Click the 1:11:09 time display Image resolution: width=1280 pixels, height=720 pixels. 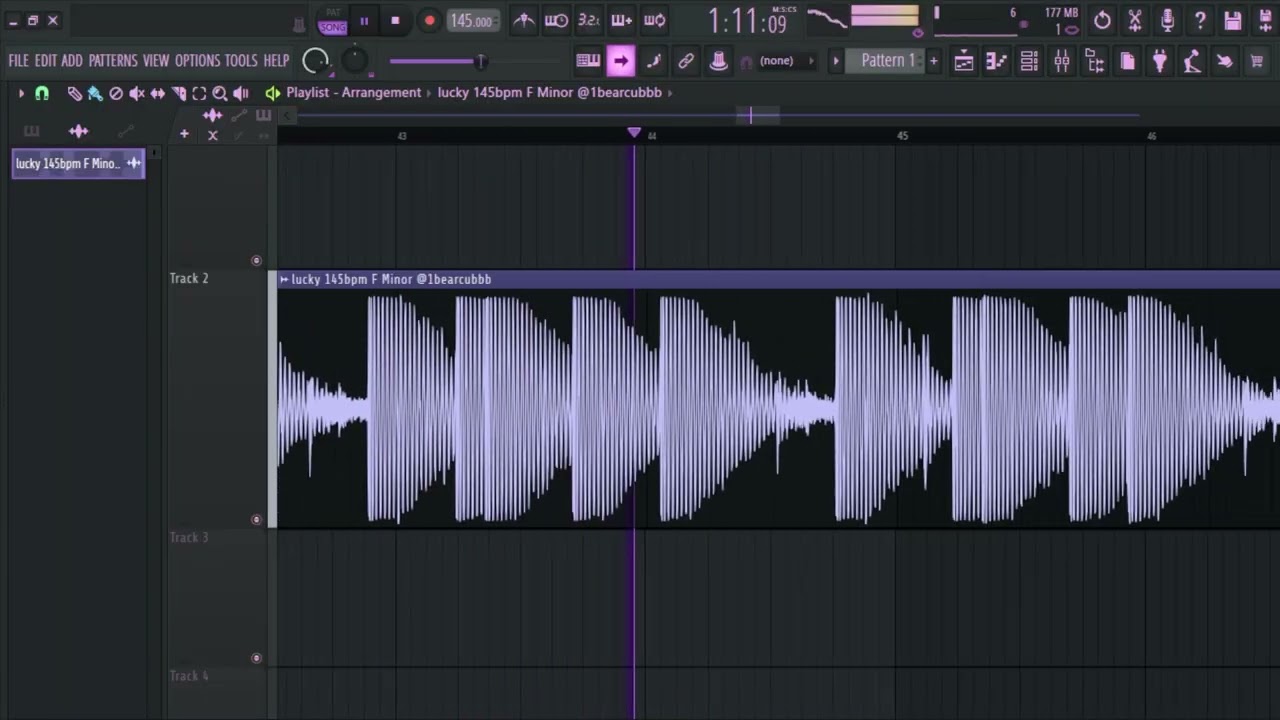coord(747,21)
